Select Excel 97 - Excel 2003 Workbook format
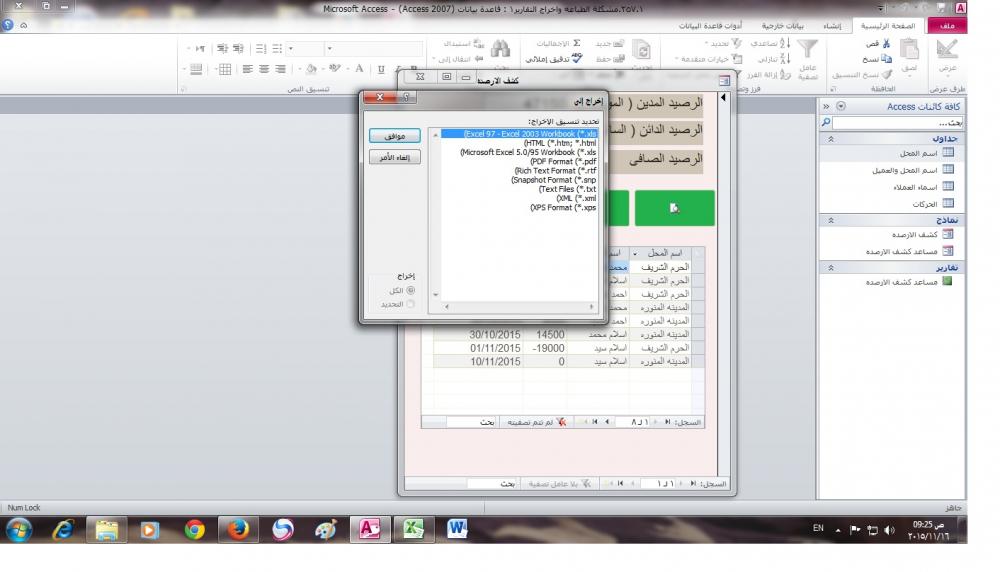 click(x=520, y=134)
